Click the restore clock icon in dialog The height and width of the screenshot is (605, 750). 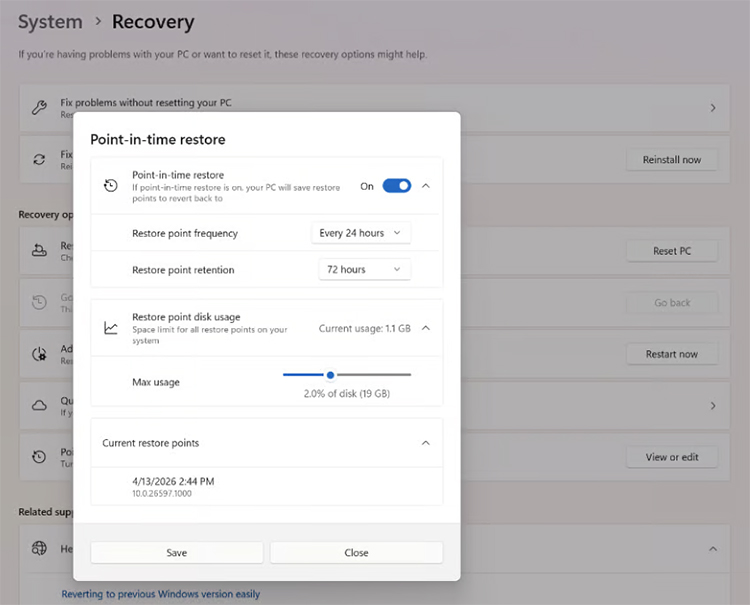[x=111, y=186]
